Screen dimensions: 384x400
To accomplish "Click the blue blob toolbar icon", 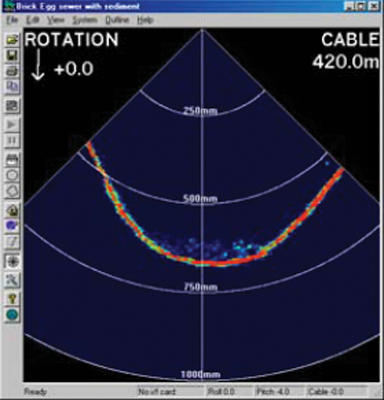I will [x=13, y=226].
